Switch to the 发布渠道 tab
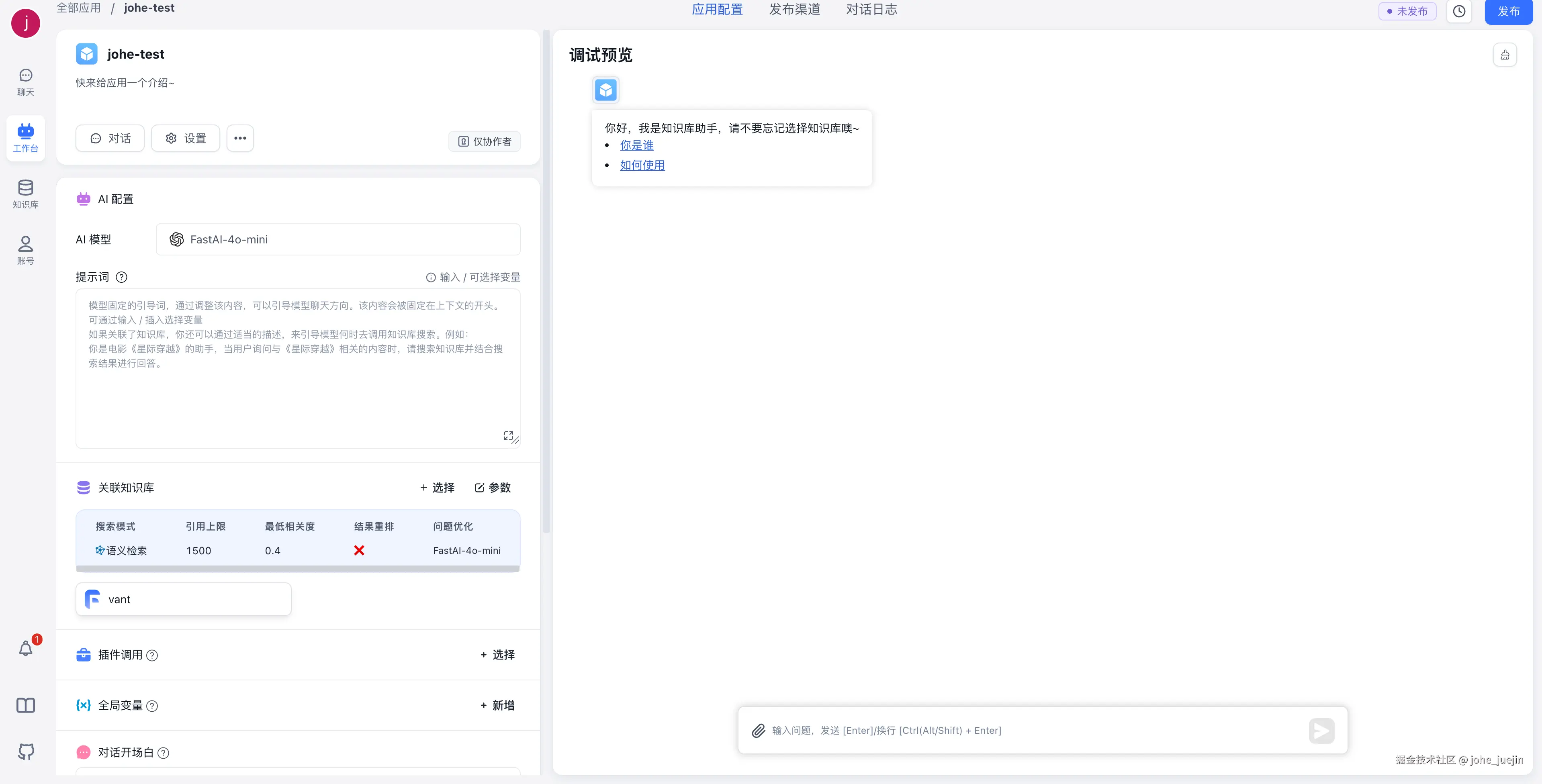 click(x=794, y=9)
